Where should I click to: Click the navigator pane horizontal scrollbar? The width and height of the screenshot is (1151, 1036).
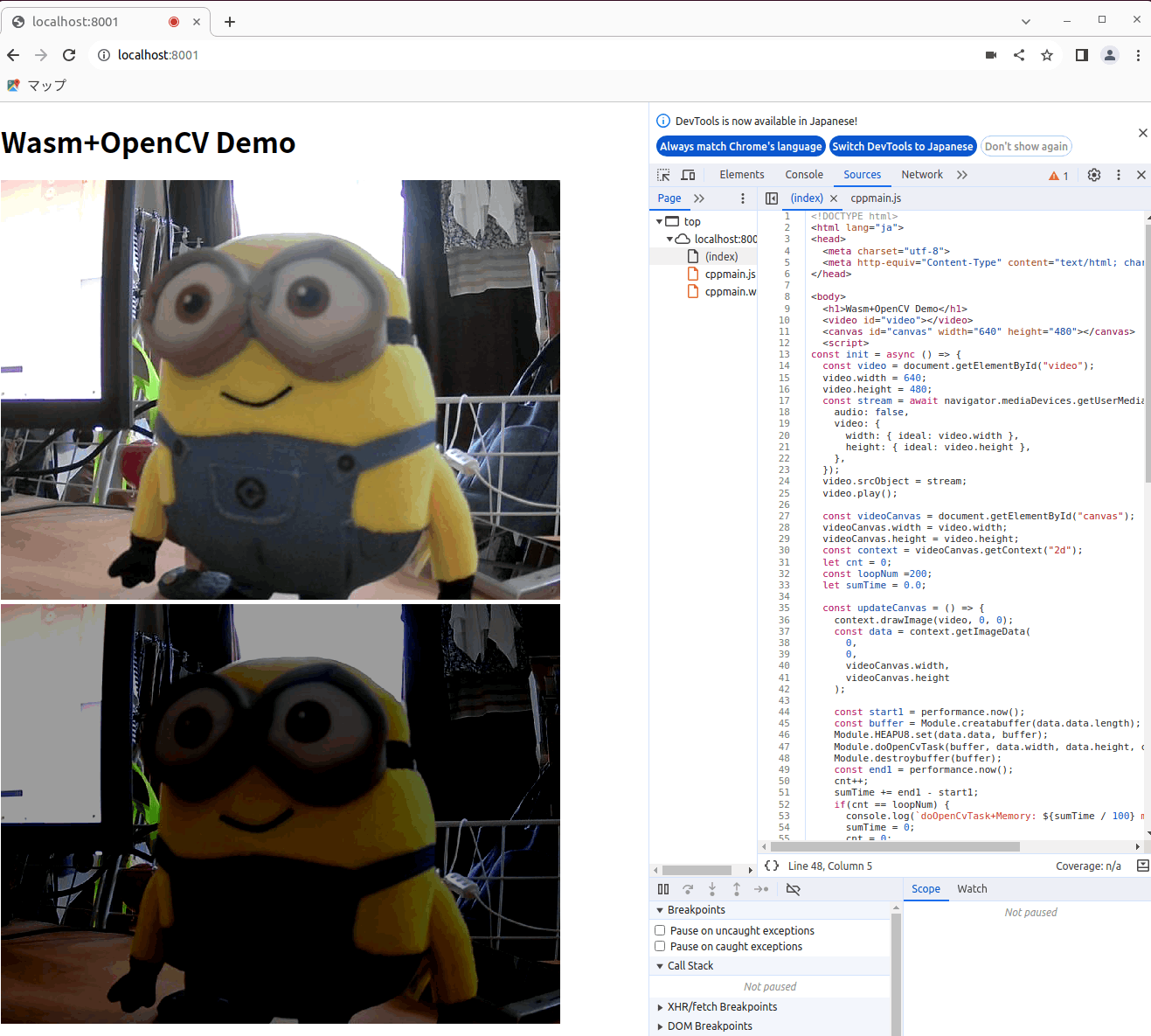(697, 870)
